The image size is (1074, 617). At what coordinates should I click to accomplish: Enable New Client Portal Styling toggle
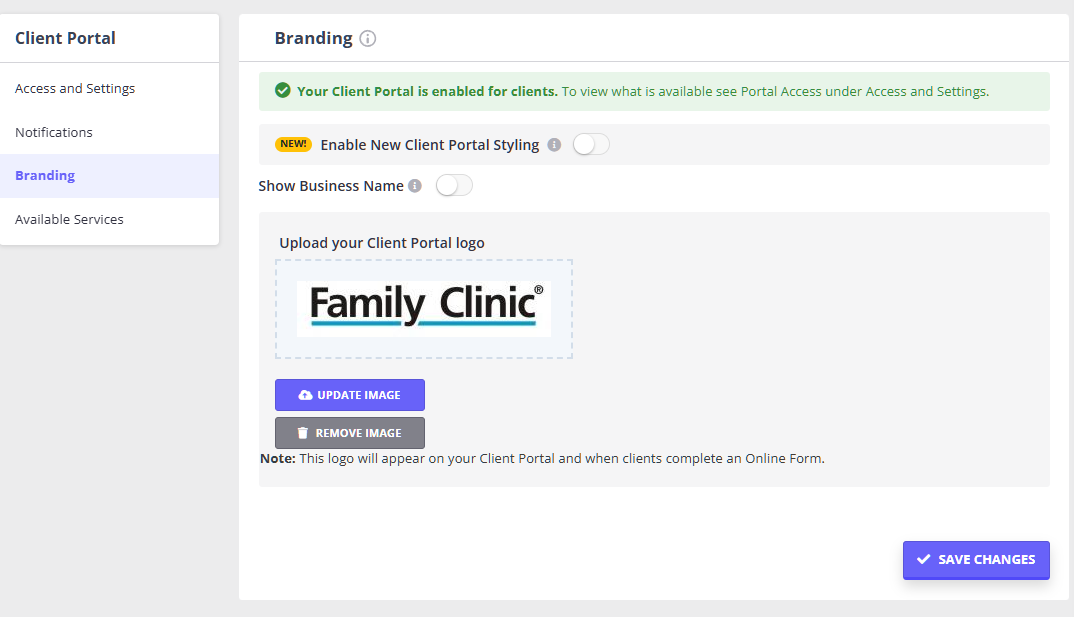[x=590, y=145]
